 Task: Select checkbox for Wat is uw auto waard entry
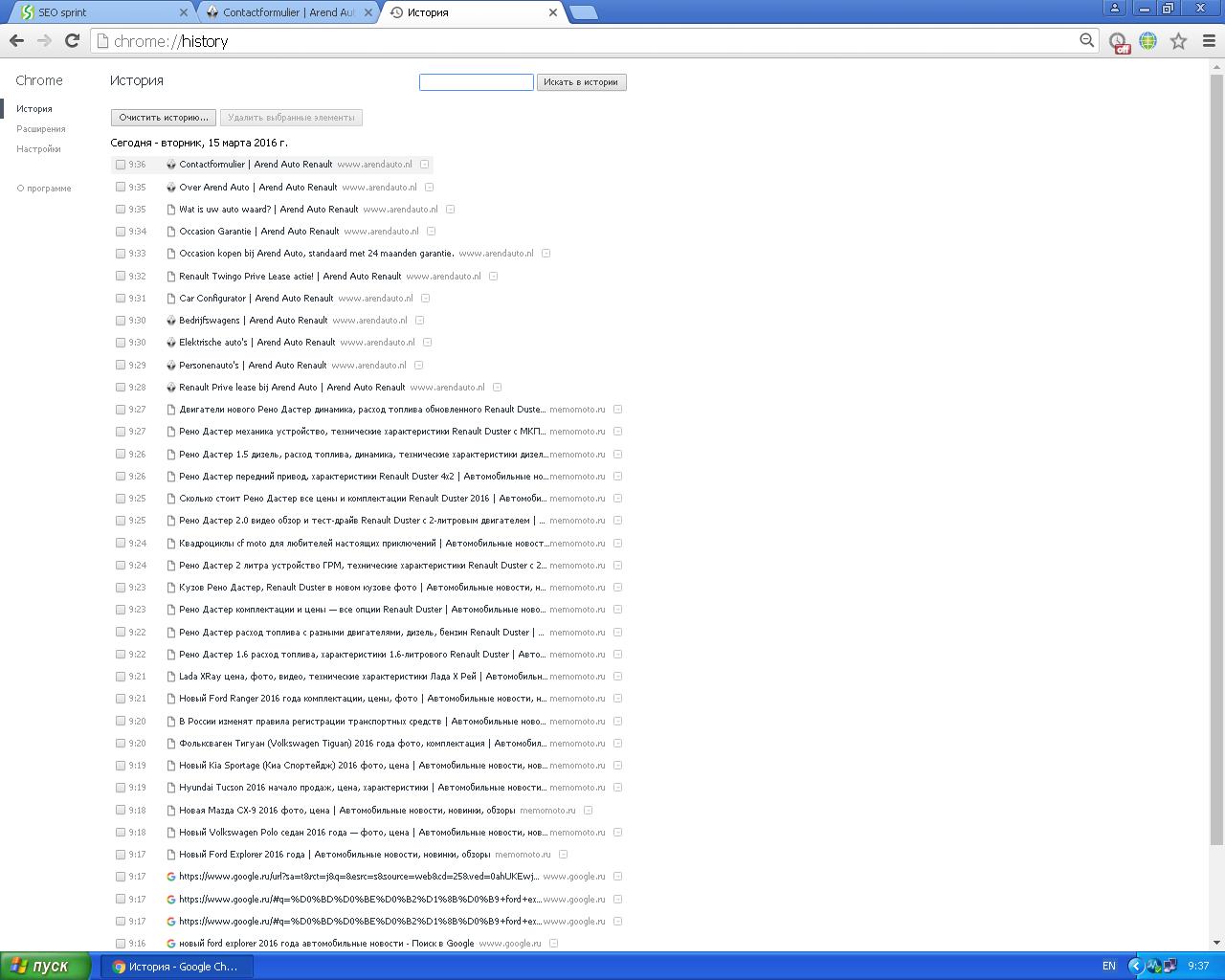click(x=121, y=210)
